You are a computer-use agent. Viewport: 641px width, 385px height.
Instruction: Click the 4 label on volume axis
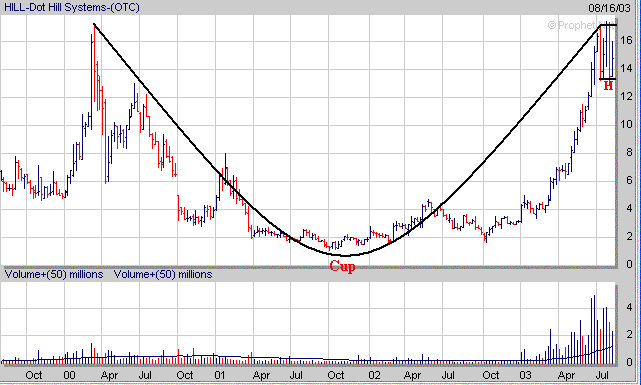click(630, 307)
